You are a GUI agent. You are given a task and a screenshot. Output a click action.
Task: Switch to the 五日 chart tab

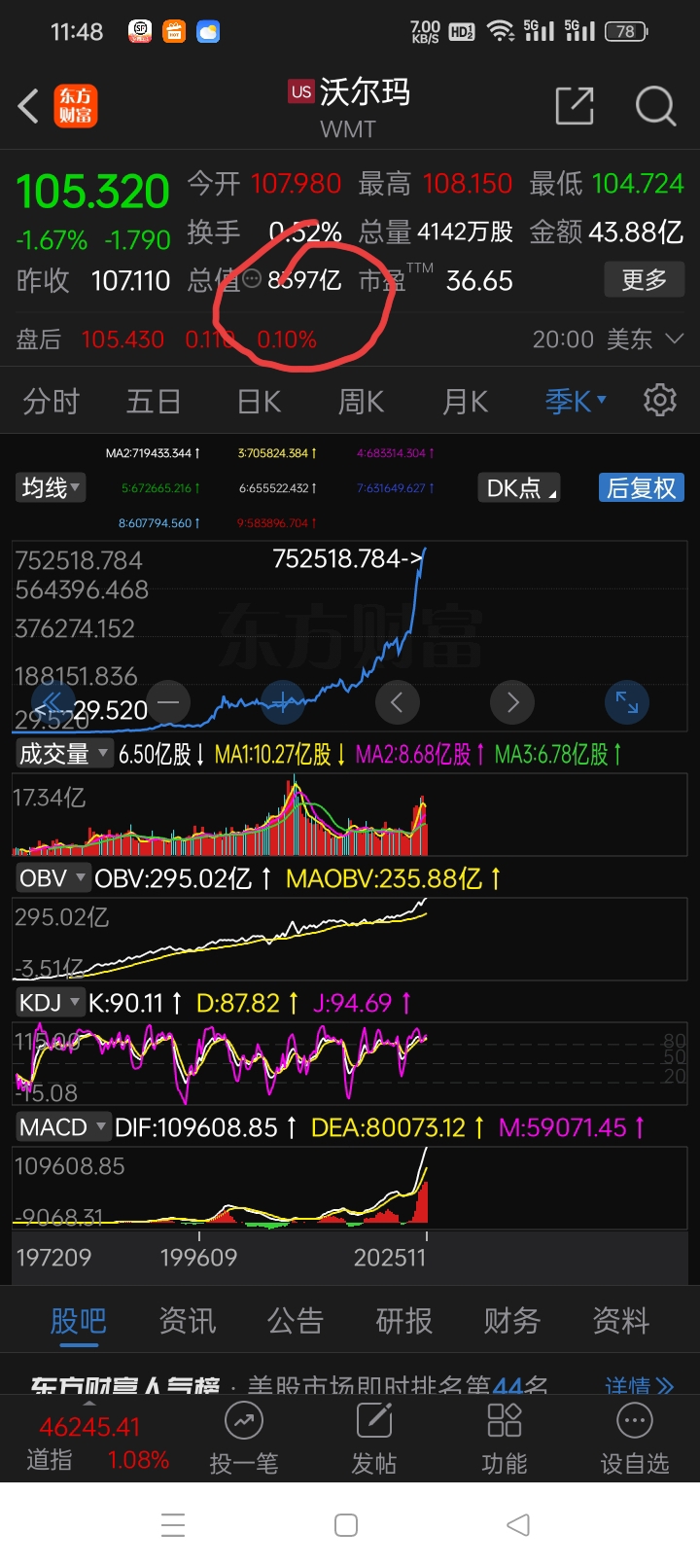pos(154,401)
